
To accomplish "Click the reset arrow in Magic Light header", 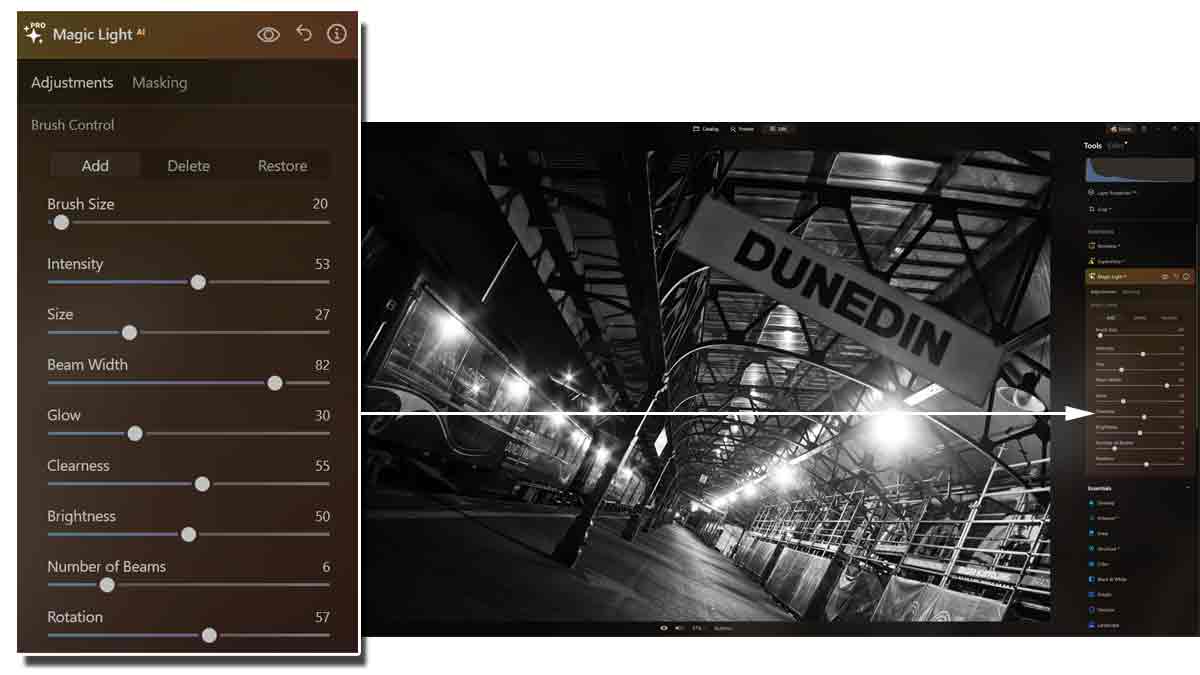I will pos(302,33).
